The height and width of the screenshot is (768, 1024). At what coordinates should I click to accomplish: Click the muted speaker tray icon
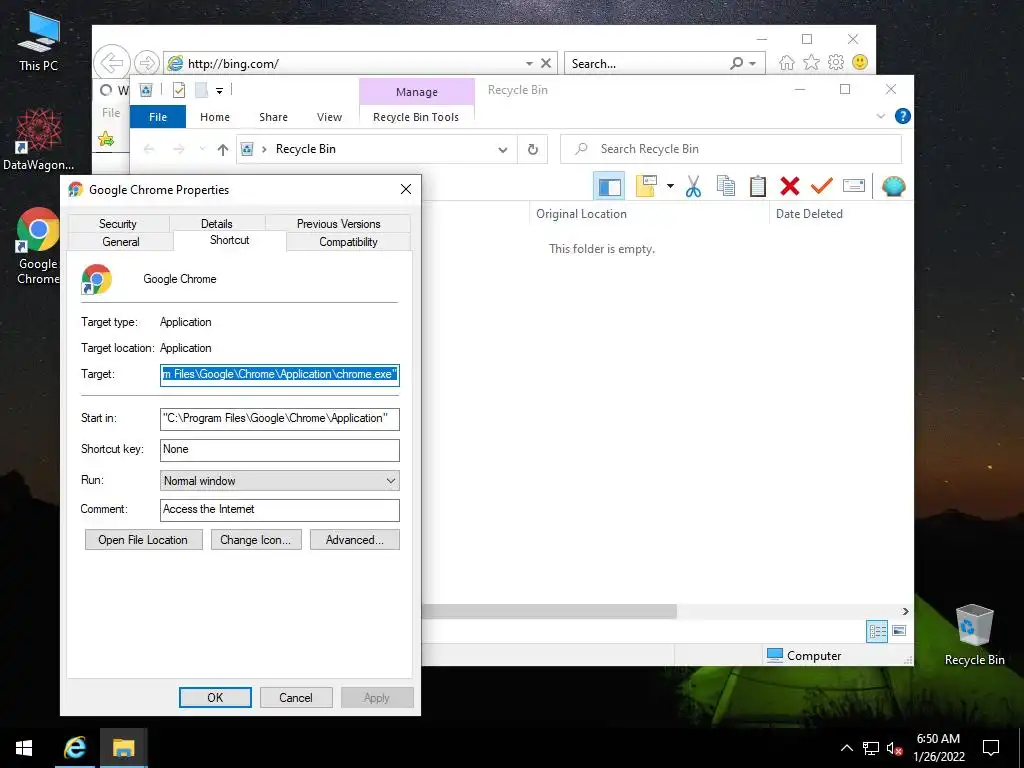(894, 748)
